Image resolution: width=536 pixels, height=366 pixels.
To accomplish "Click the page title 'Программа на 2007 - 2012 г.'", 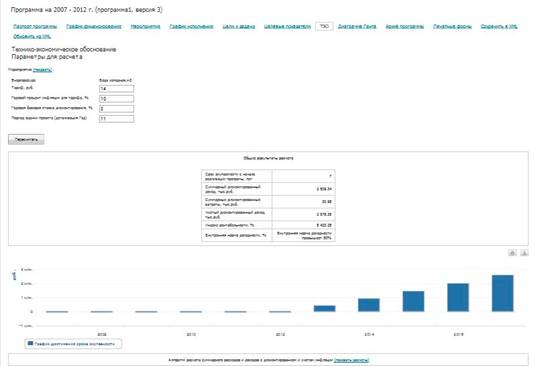I will (x=86, y=10).
